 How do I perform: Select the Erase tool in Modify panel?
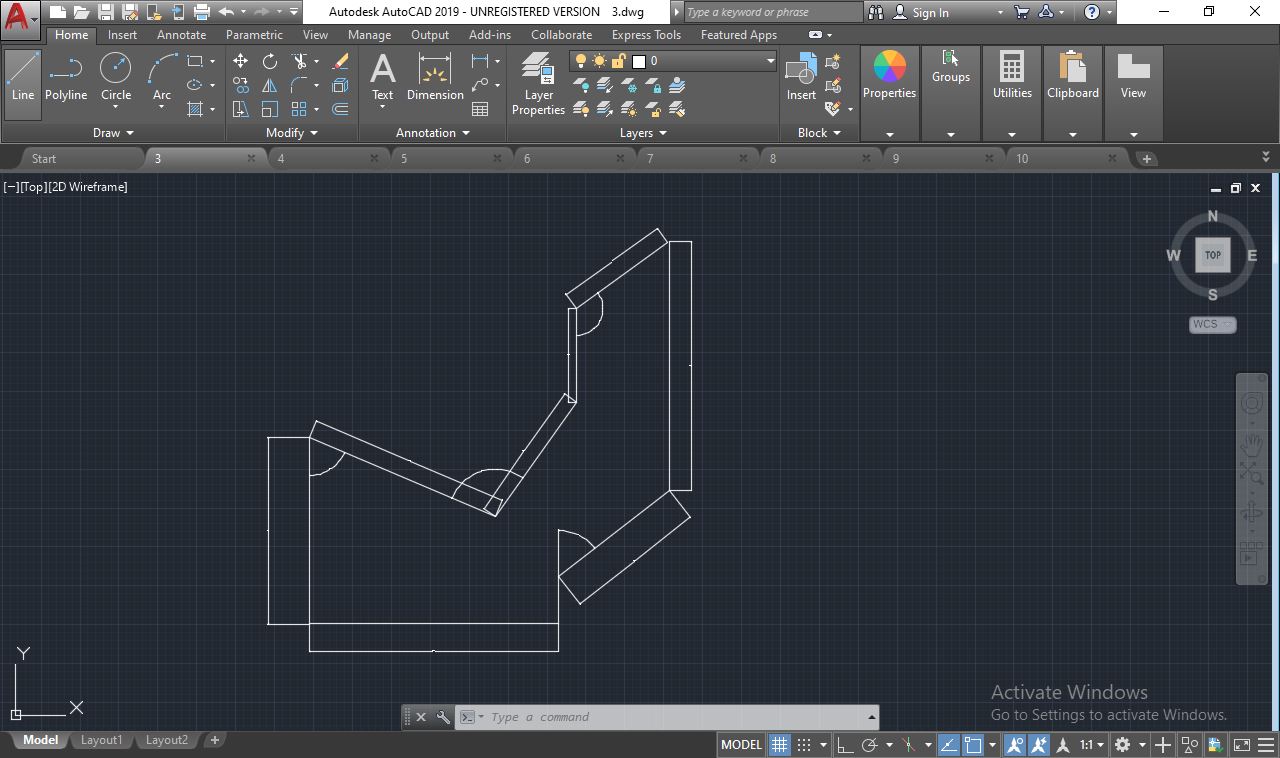[339, 61]
